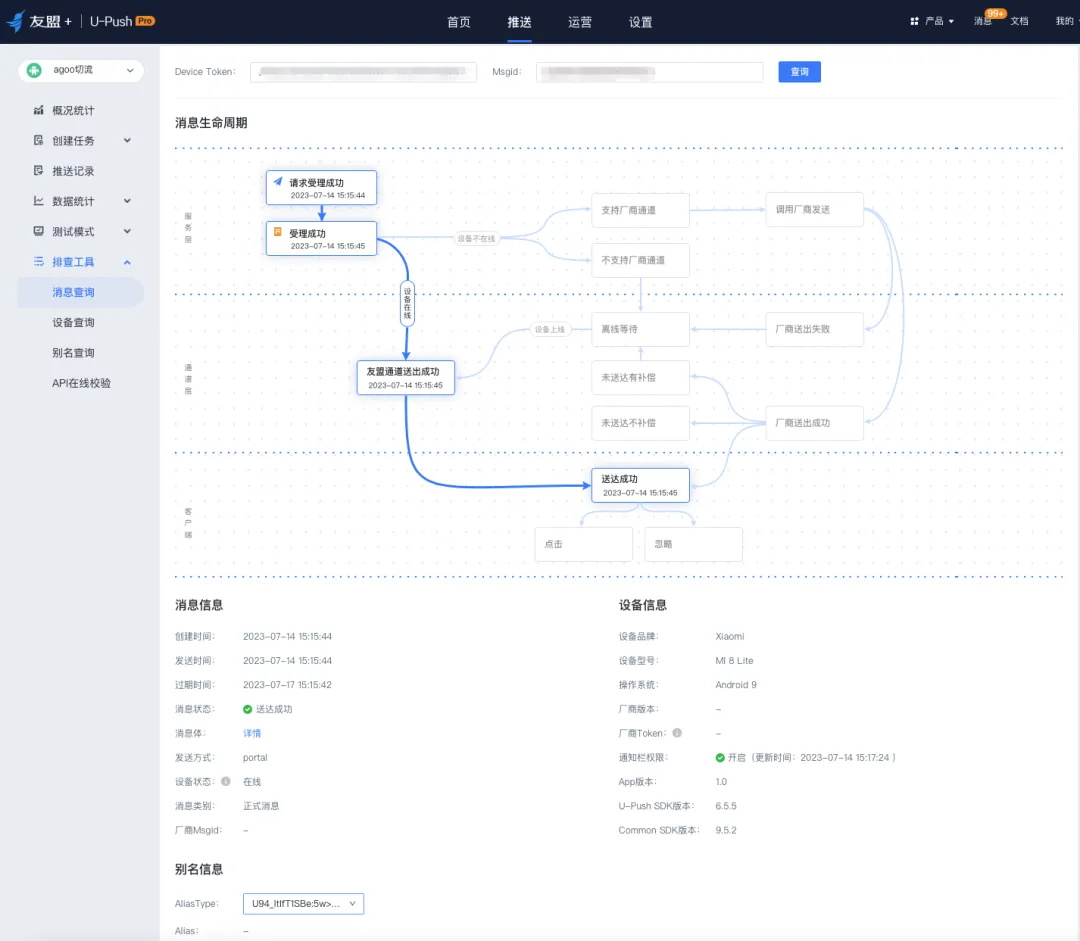Click the 数据统计 chart icon
The image size is (1080, 941).
coord(40,200)
